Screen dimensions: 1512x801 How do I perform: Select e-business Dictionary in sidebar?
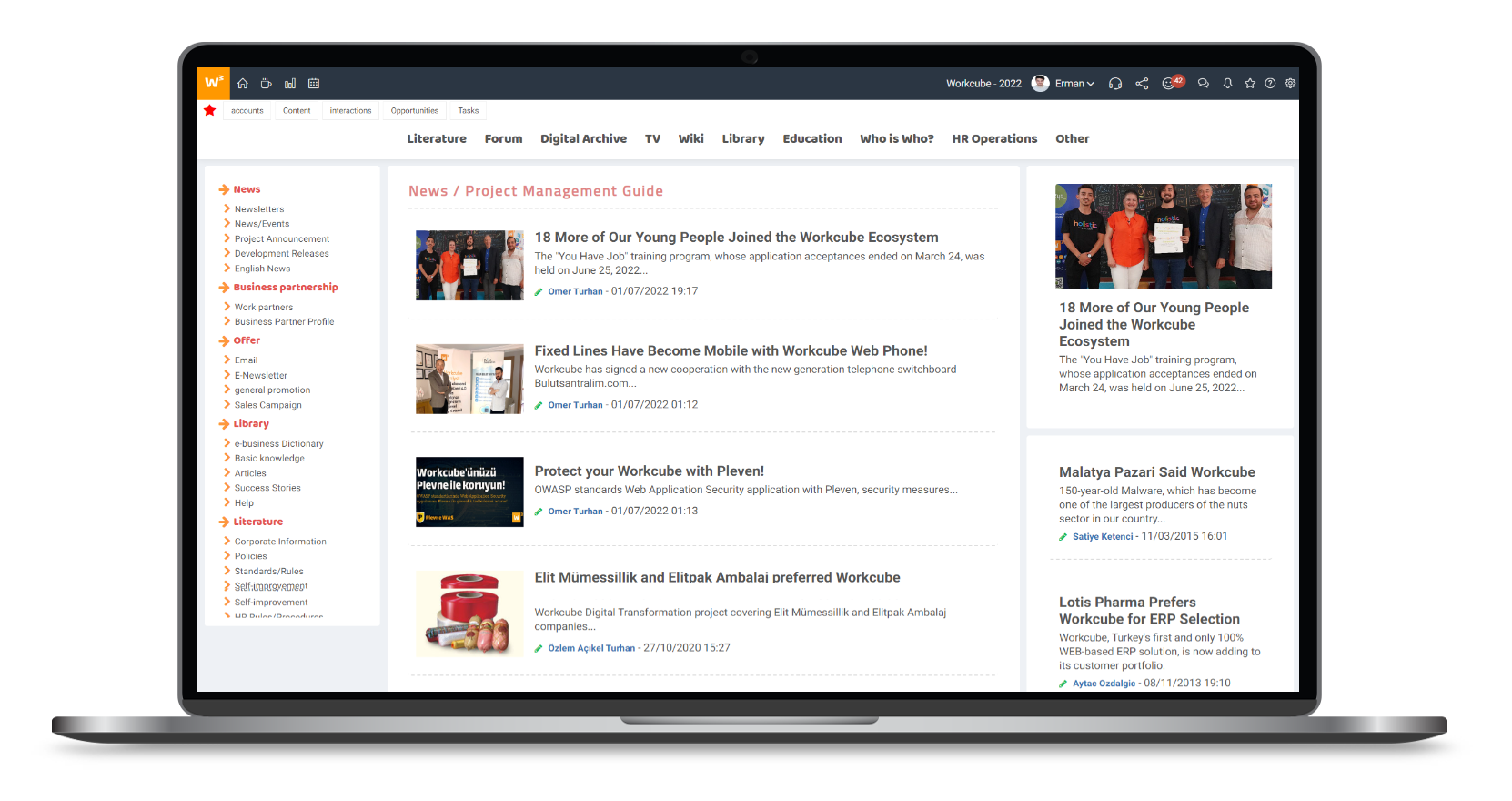click(x=278, y=444)
